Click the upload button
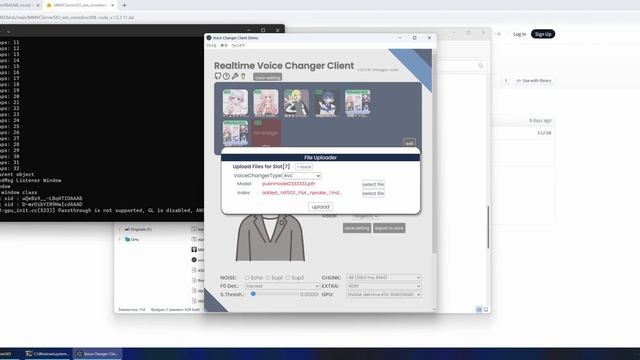640x360 pixels. (320, 207)
